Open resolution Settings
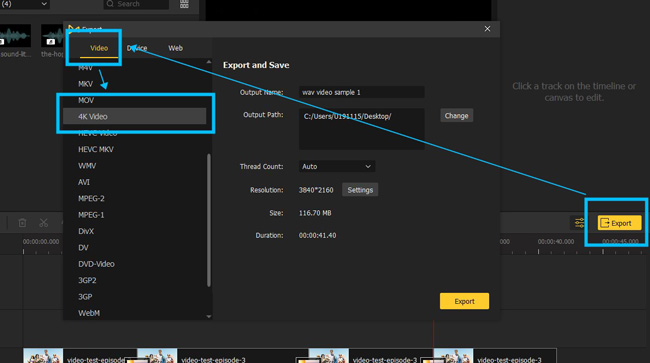 pyautogui.click(x=360, y=190)
